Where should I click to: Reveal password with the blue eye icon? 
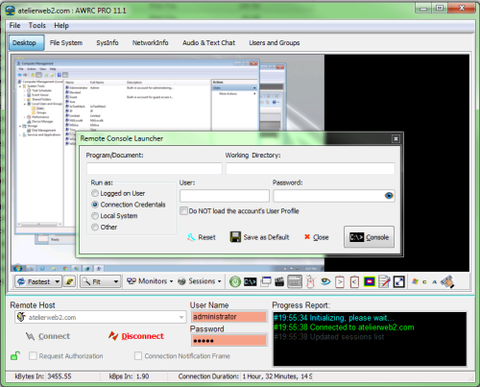(389, 196)
